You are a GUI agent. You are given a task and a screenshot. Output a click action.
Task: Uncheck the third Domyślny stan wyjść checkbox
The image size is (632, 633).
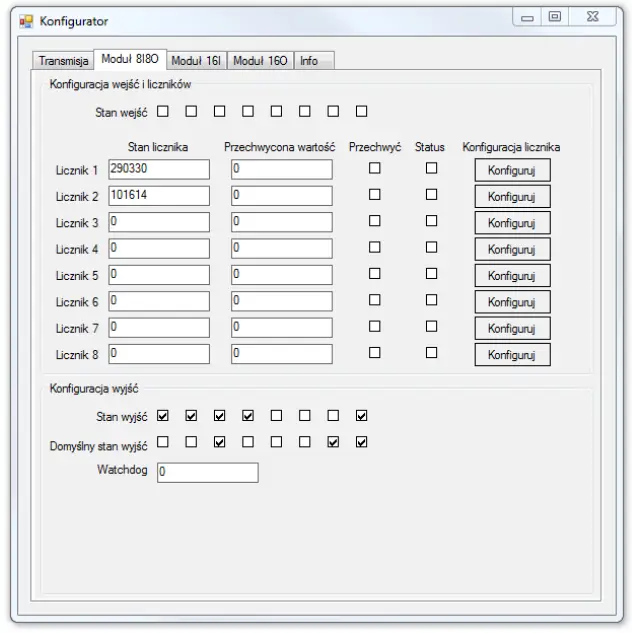(x=220, y=442)
